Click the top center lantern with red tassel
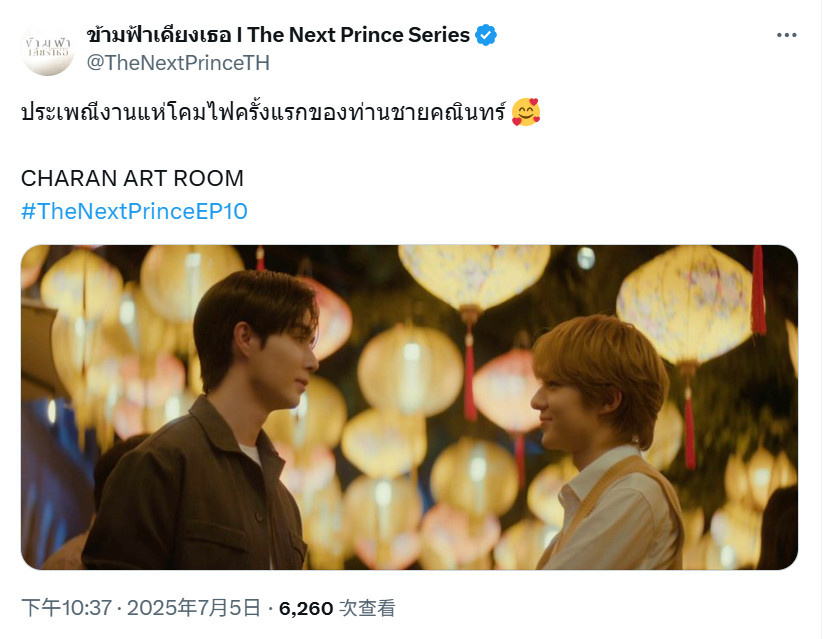The width and height of the screenshot is (830, 639). coord(474,296)
